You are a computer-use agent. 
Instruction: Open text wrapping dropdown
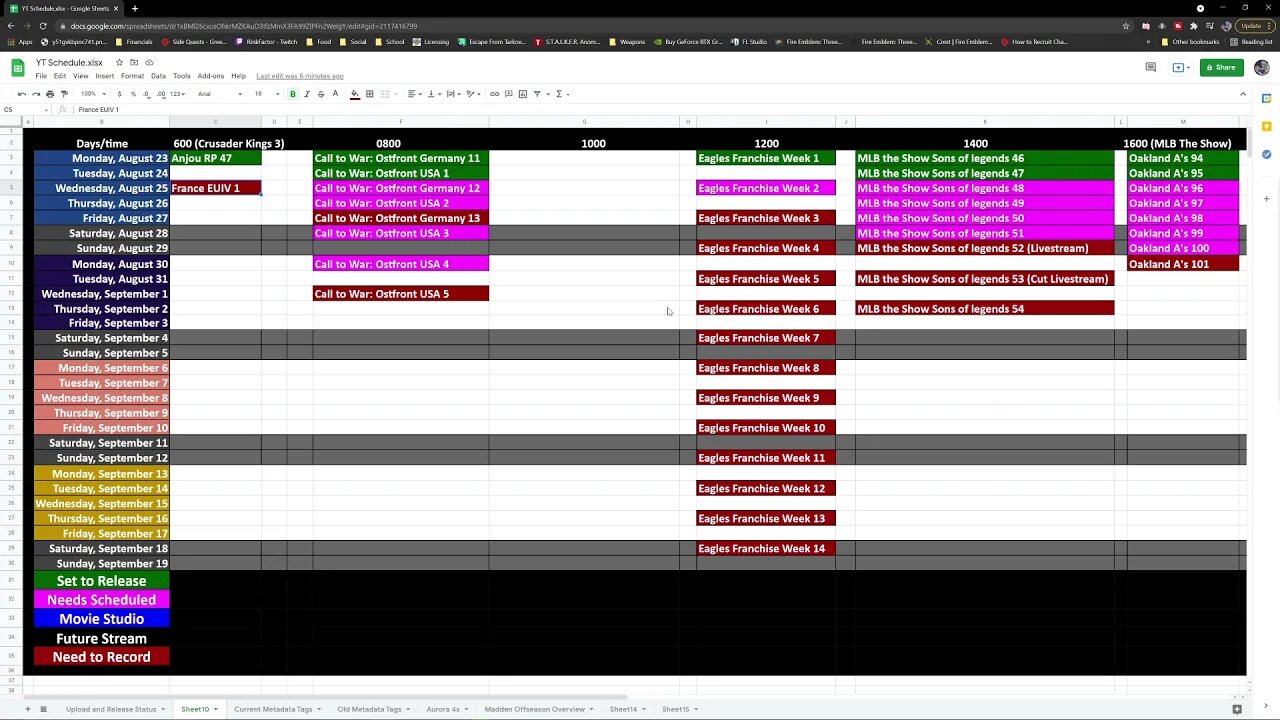pyautogui.click(x=453, y=94)
